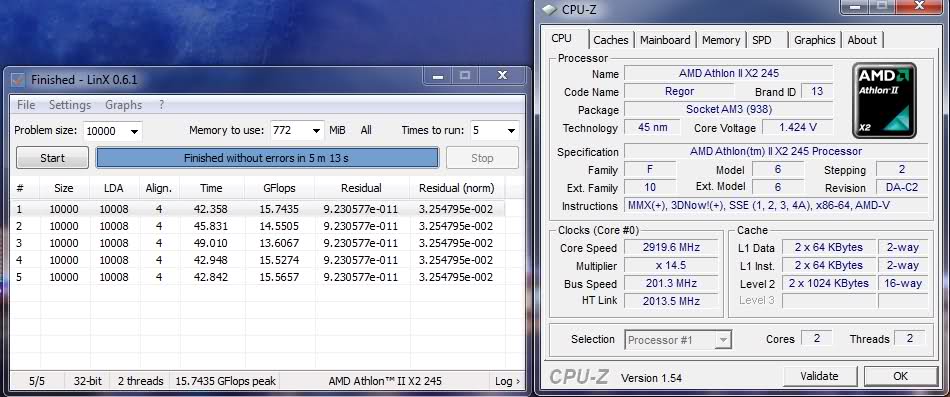The width and height of the screenshot is (950, 397).
Task: Click the Code Name field 'Regor'
Action: tap(679, 92)
